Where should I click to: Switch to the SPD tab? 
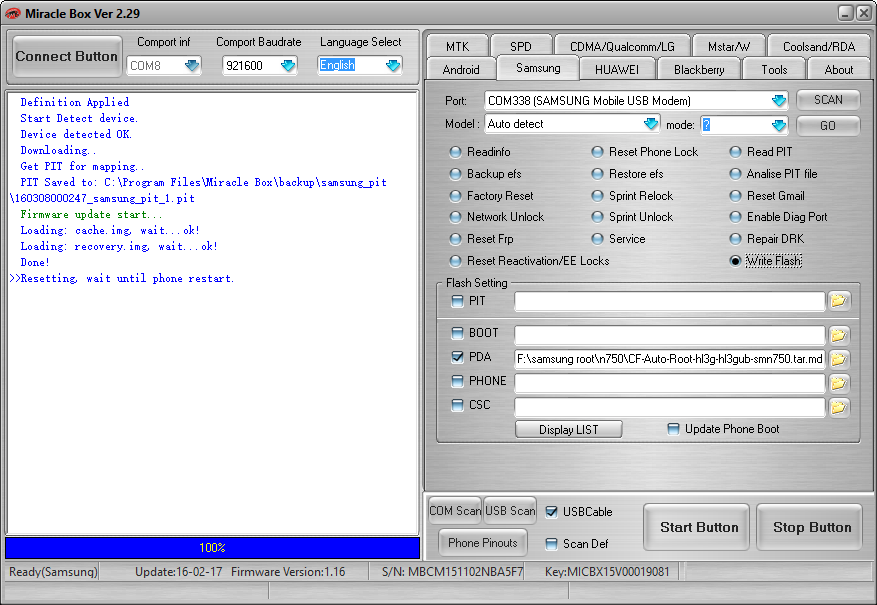click(521, 46)
